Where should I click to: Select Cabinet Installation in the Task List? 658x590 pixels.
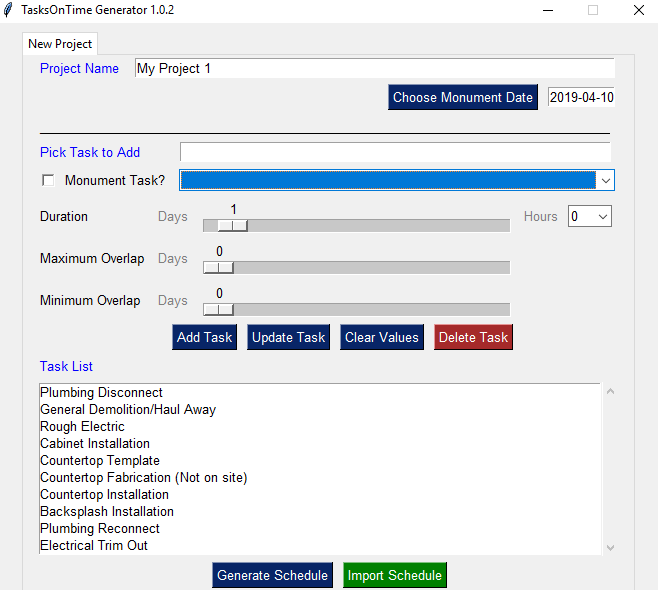(95, 443)
